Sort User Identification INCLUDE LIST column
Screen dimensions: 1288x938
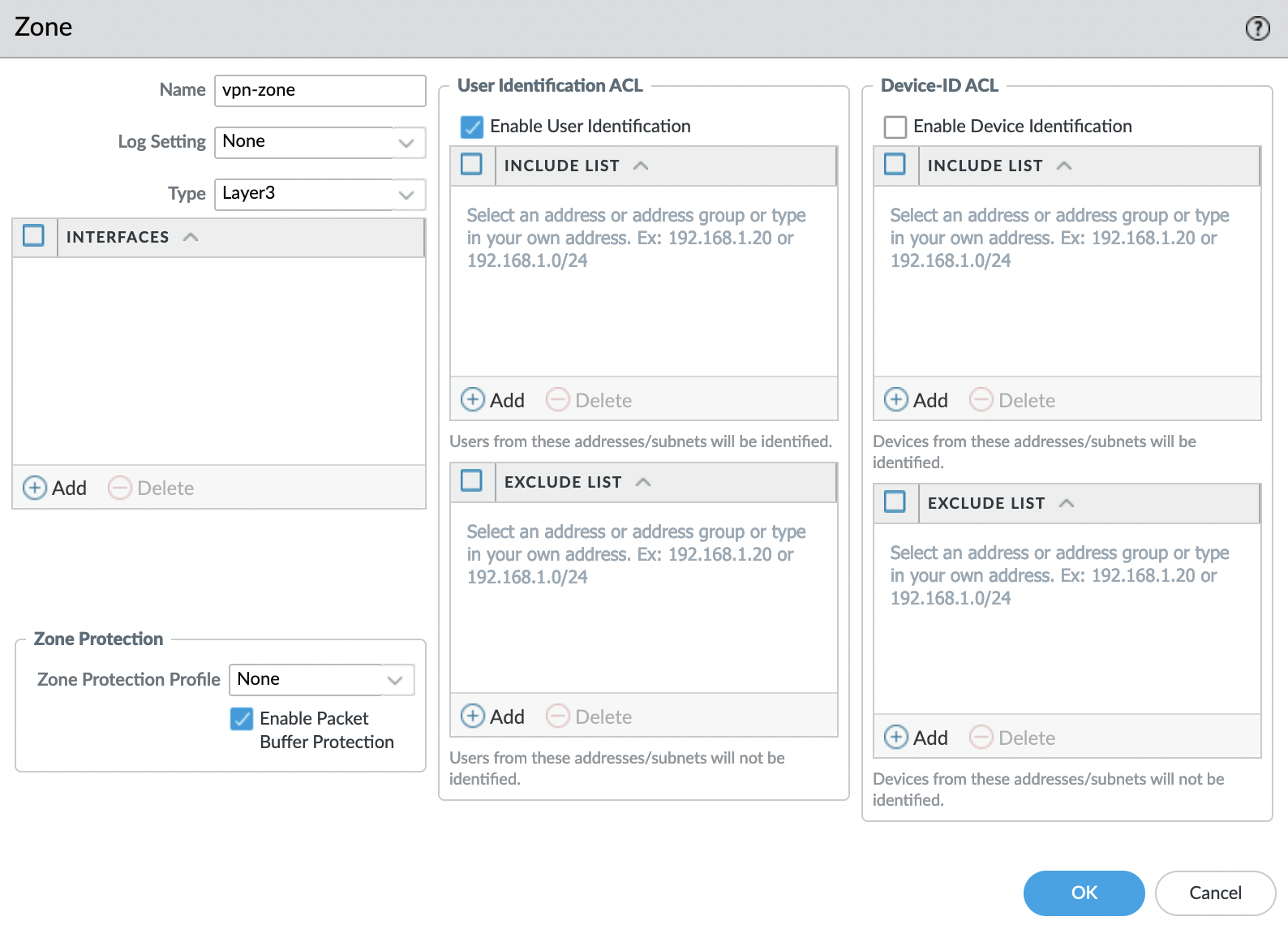pyautogui.click(x=666, y=166)
